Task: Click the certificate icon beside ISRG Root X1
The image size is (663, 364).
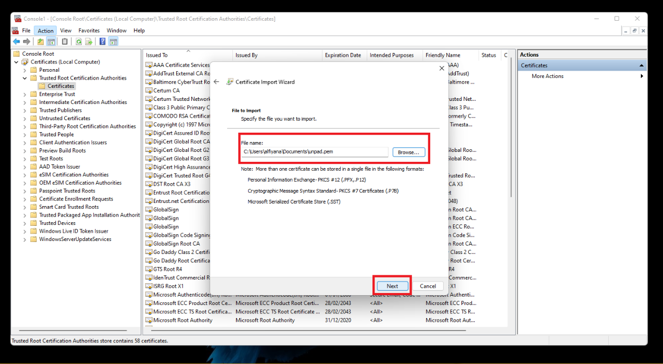Action: 149,286
